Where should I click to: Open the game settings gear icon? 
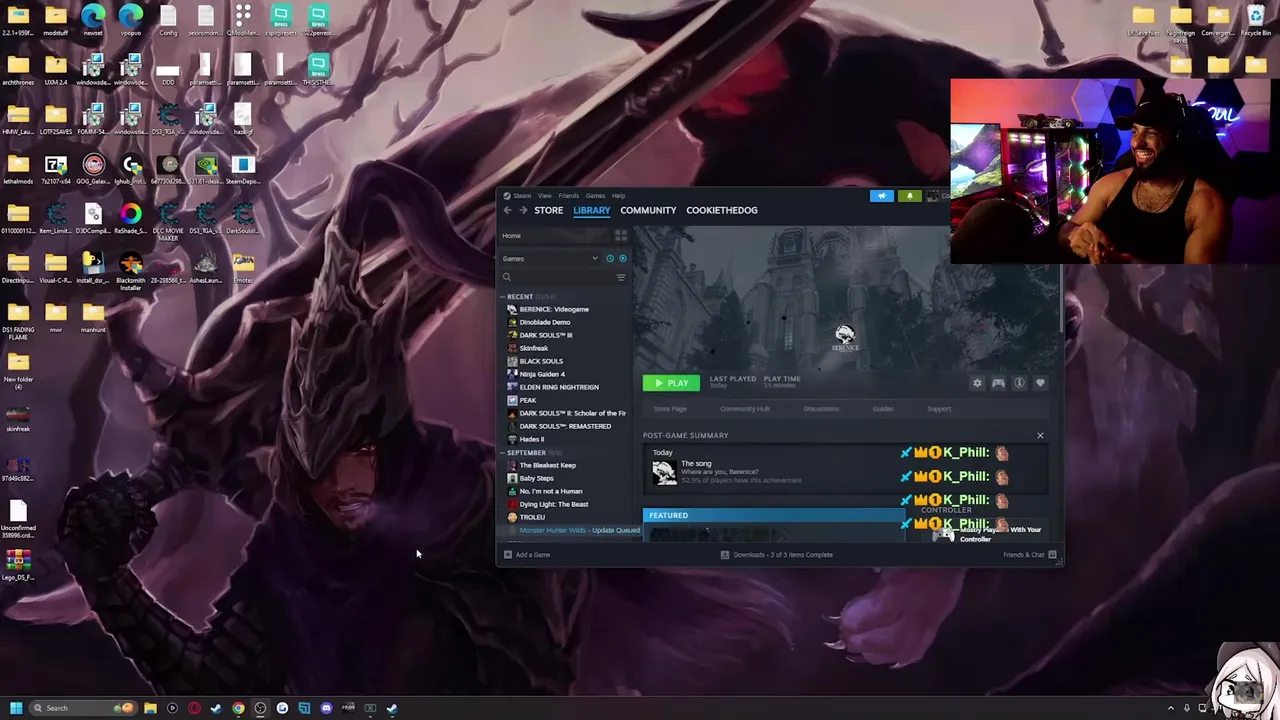pyautogui.click(x=977, y=383)
